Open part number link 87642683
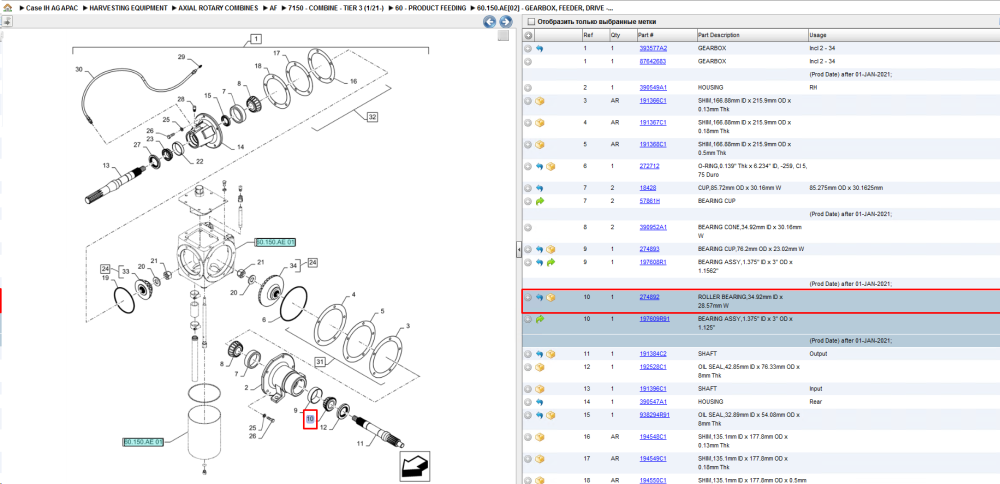Image resolution: width=1000 pixels, height=484 pixels. click(x=652, y=61)
